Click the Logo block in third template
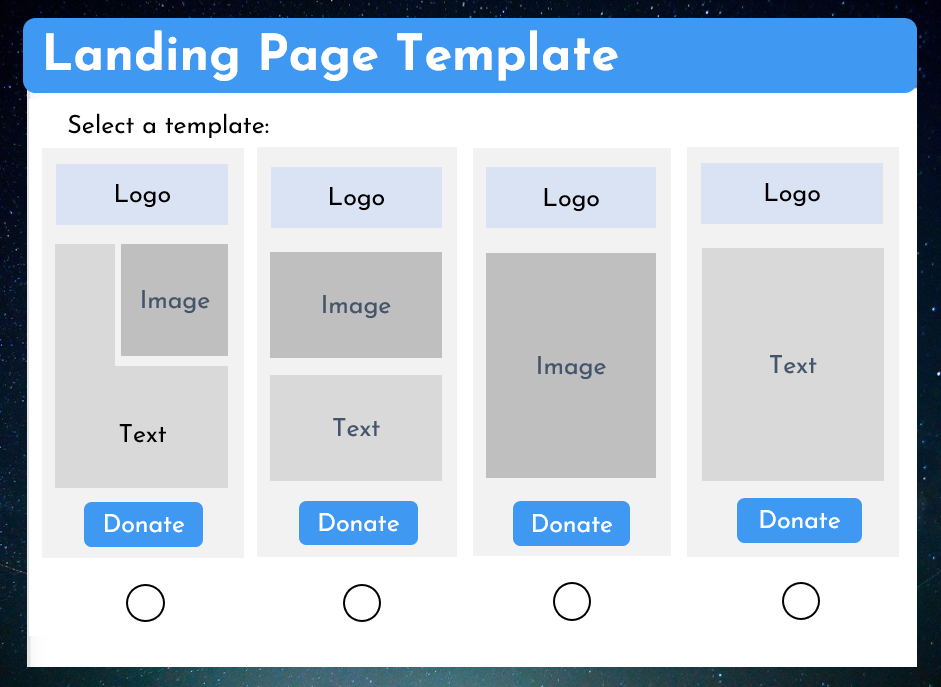 (571, 197)
